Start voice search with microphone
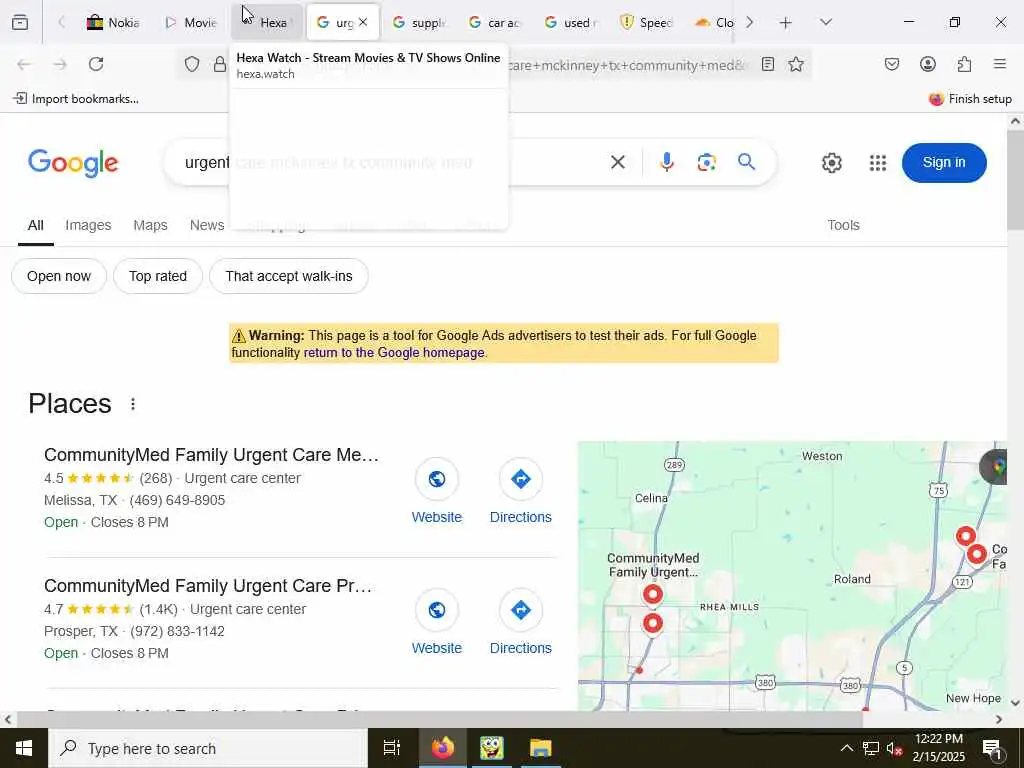This screenshot has height=768, width=1024. tap(667, 162)
